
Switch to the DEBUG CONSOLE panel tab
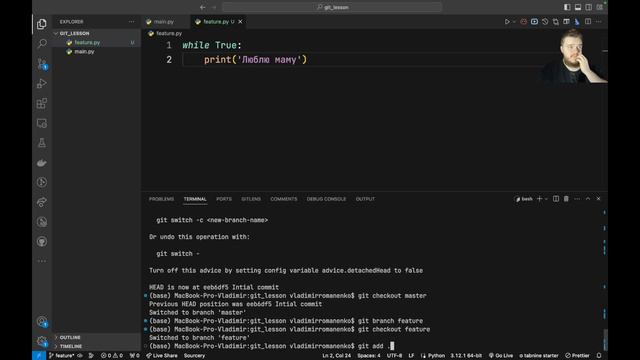326,199
